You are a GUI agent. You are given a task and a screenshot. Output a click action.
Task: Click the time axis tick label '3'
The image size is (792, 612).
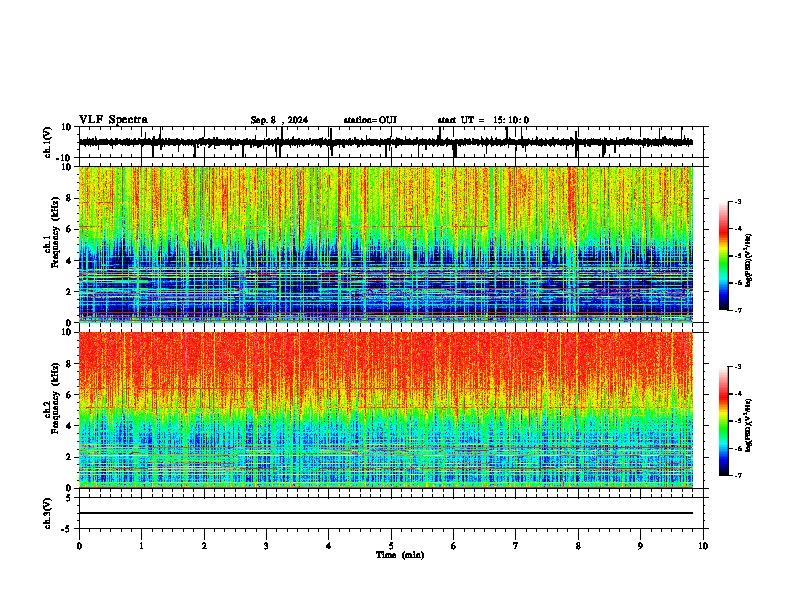coord(266,546)
